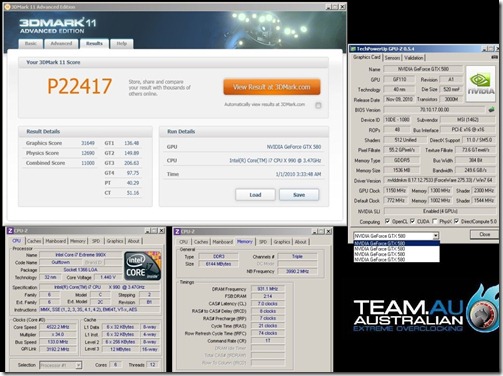The height and width of the screenshot is (376, 503).
Task: Select the highlighted GTX 580 list entry
Action: click(396, 244)
